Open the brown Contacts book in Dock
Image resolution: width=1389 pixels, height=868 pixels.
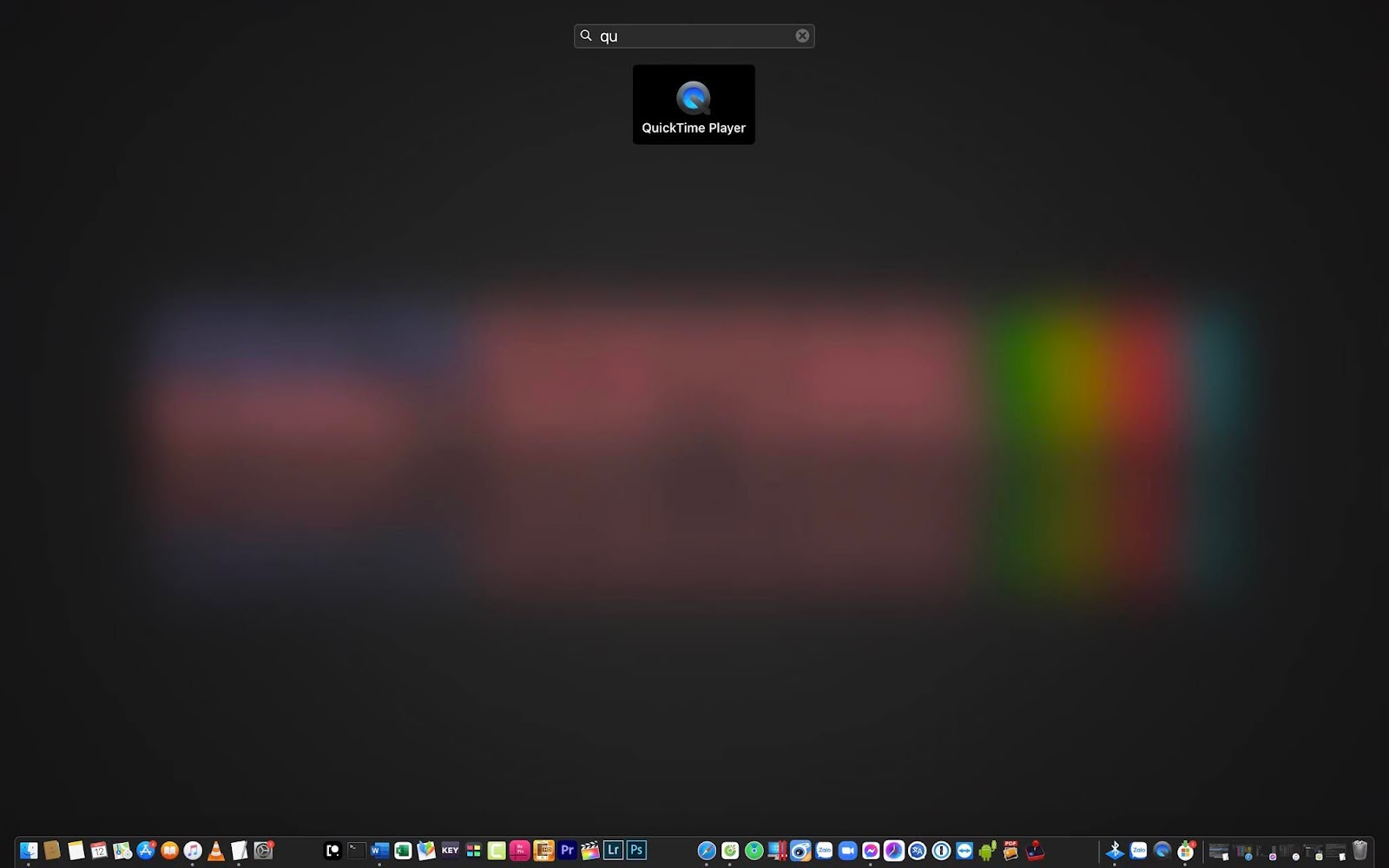point(52,851)
